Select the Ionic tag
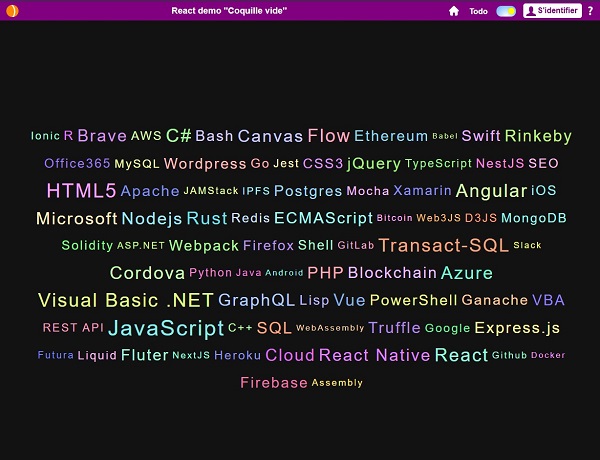Screen dimensions: 600x460 coord(45,136)
